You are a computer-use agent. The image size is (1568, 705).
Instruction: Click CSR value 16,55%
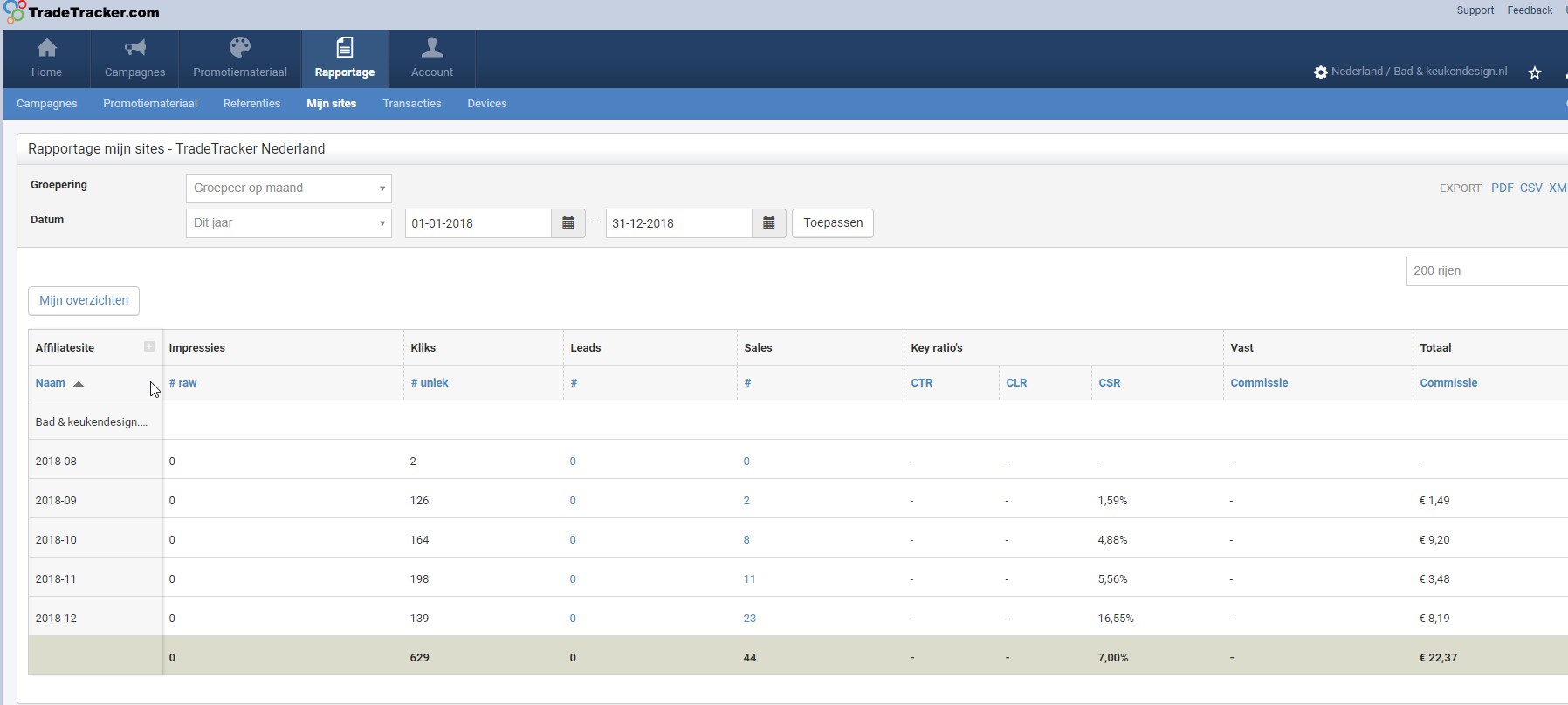click(x=1116, y=618)
